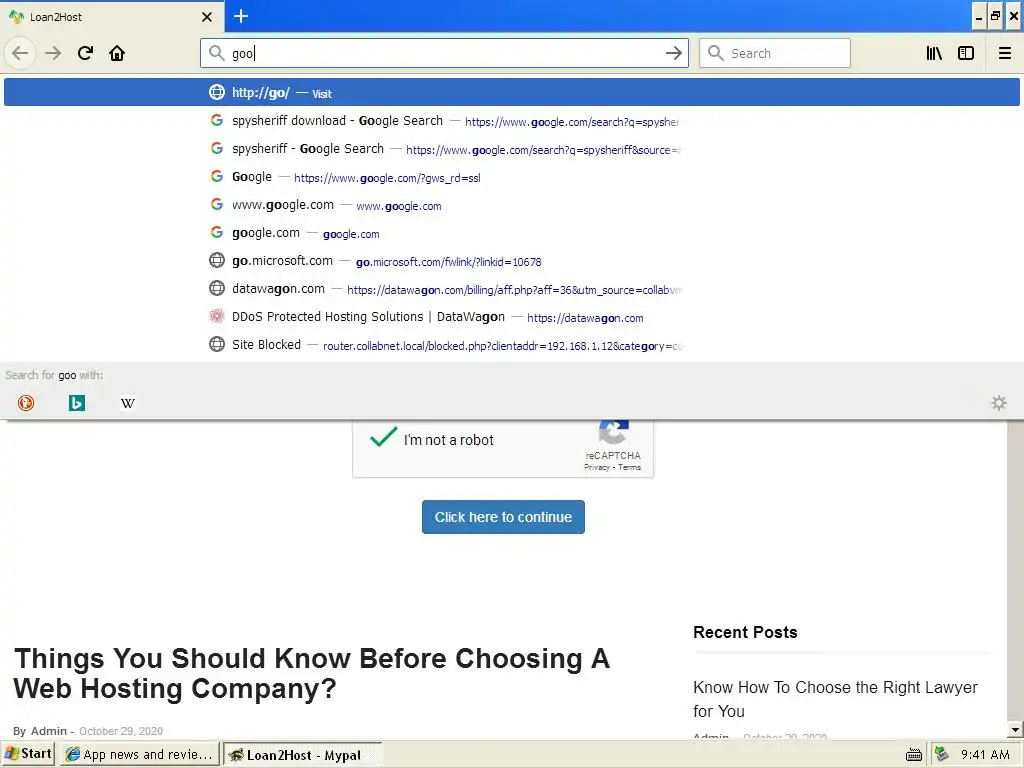The height and width of the screenshot is (768, 1024).
Task: Reload the current page
Action: pos(85,53)
